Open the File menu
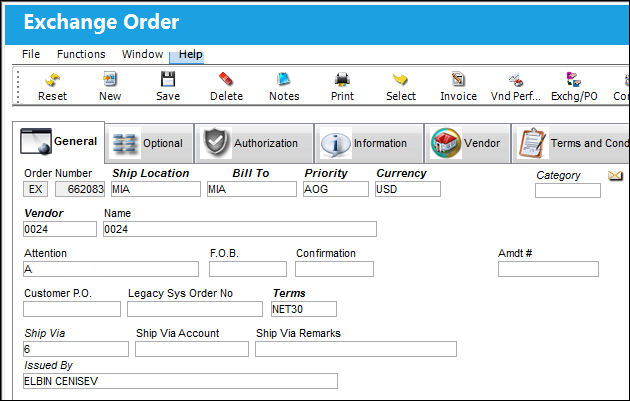This screenshot has width=630, height=401. 31,54
